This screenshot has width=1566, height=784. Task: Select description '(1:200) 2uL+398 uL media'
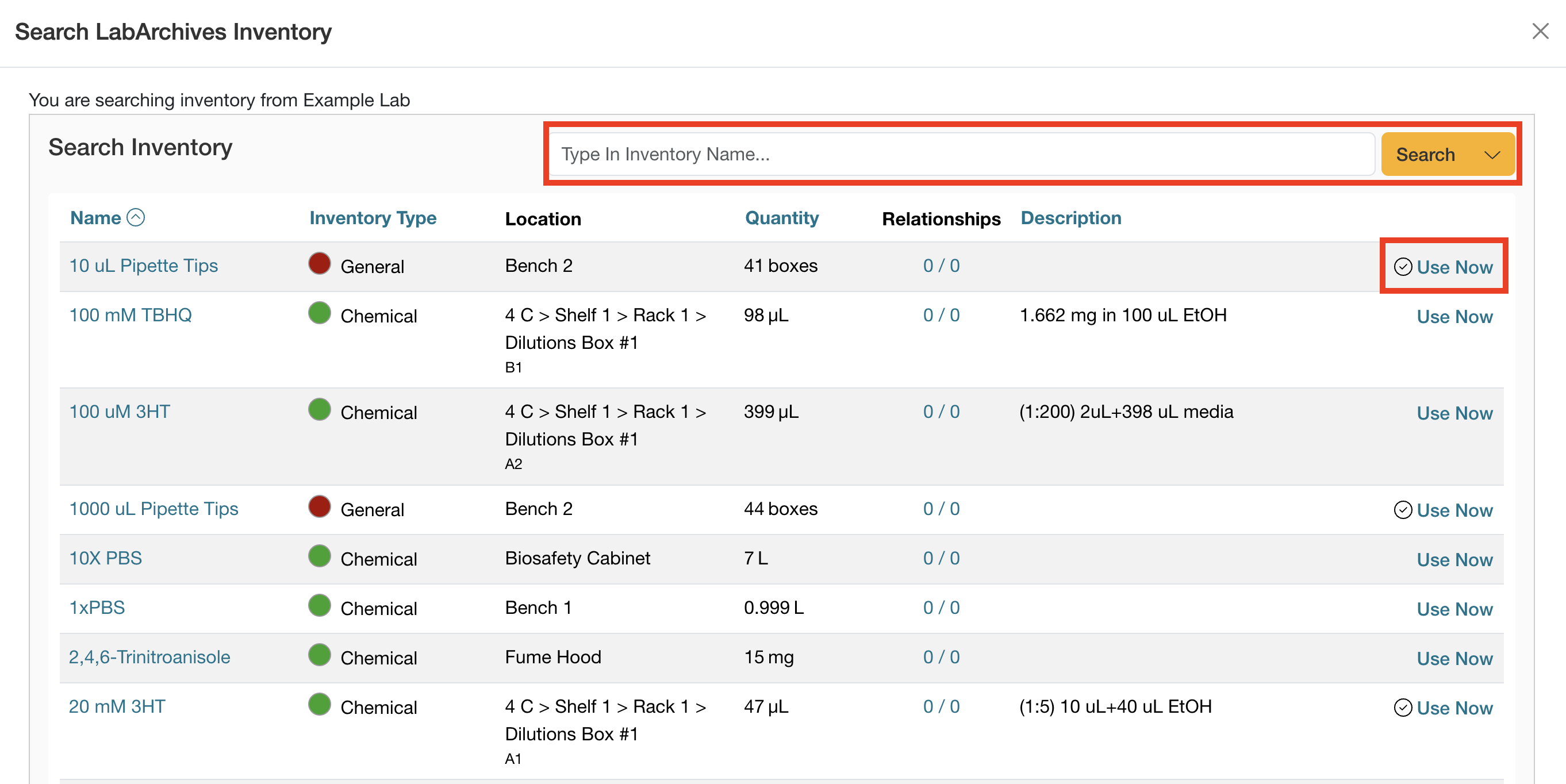click(x=1126, y=412)
